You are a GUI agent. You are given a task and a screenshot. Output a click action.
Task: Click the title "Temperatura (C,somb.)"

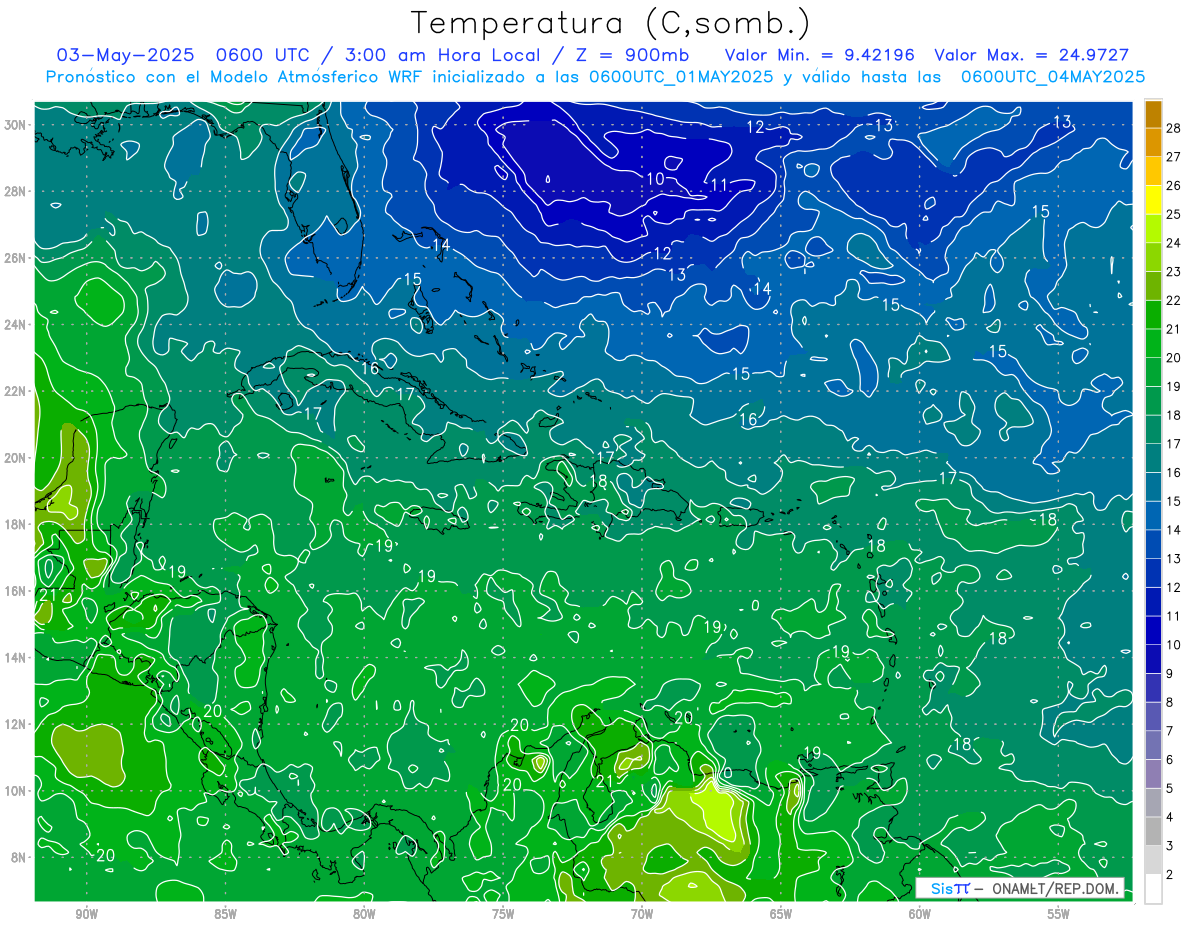610,24
